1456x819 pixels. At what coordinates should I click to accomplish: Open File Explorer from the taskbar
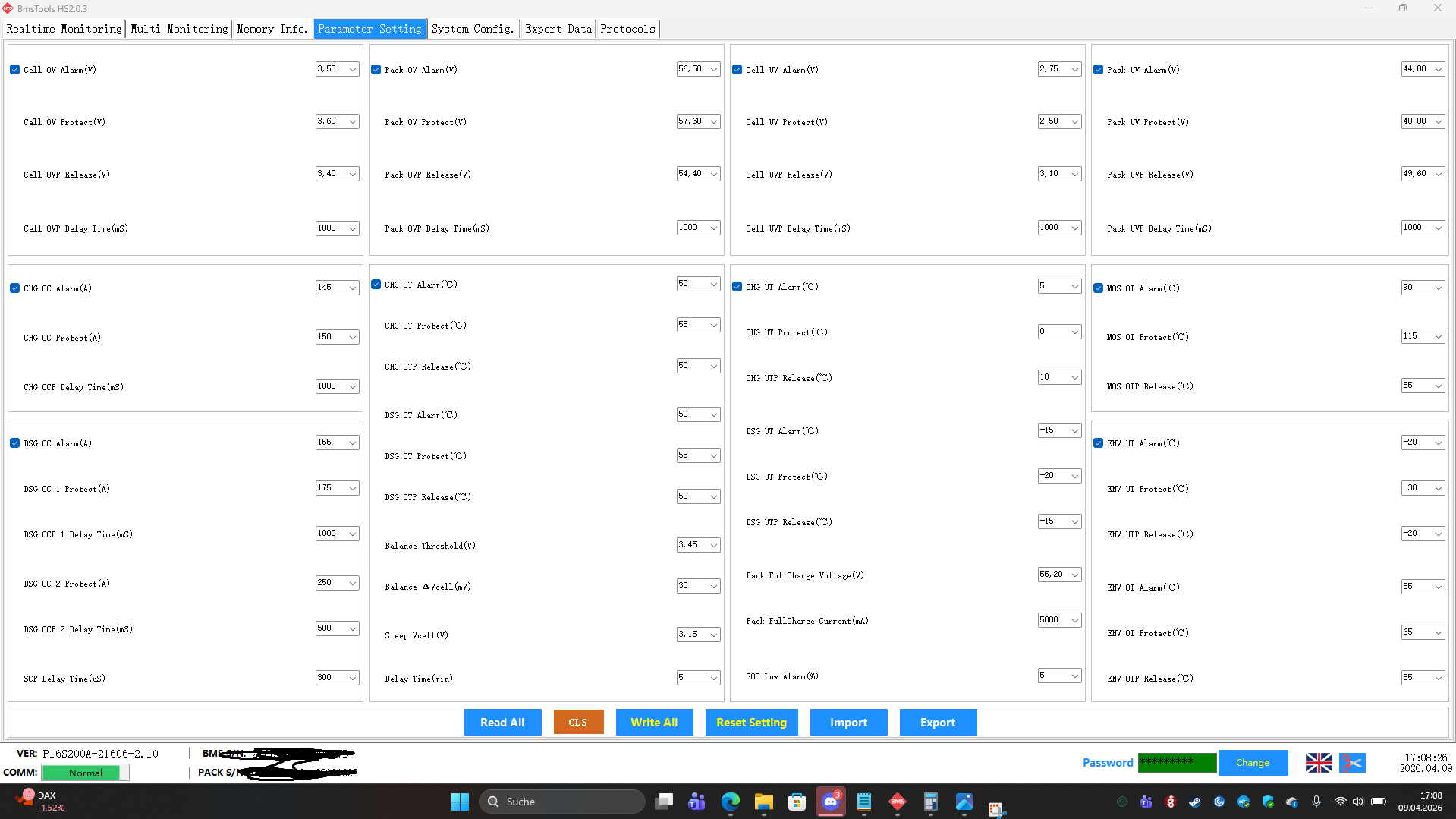(763, 802)
